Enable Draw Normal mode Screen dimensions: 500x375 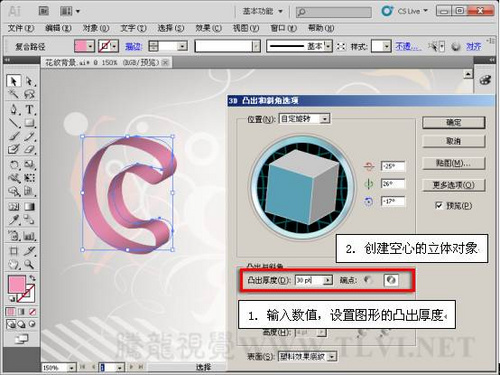point(11,324)
